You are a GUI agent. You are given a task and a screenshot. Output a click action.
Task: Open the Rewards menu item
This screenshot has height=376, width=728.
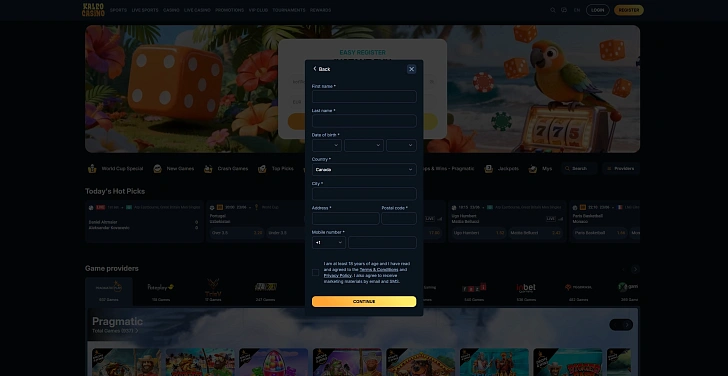click(320, 10)
